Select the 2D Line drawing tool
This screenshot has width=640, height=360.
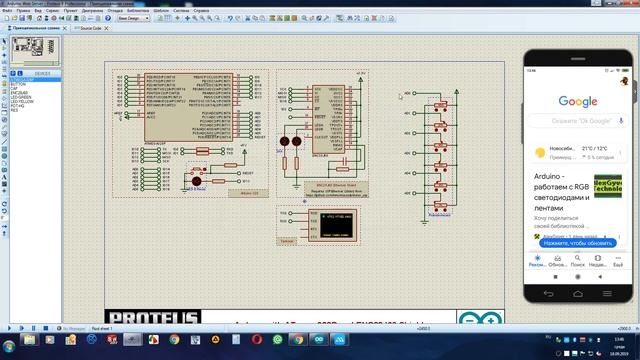(x=4, y=142)
